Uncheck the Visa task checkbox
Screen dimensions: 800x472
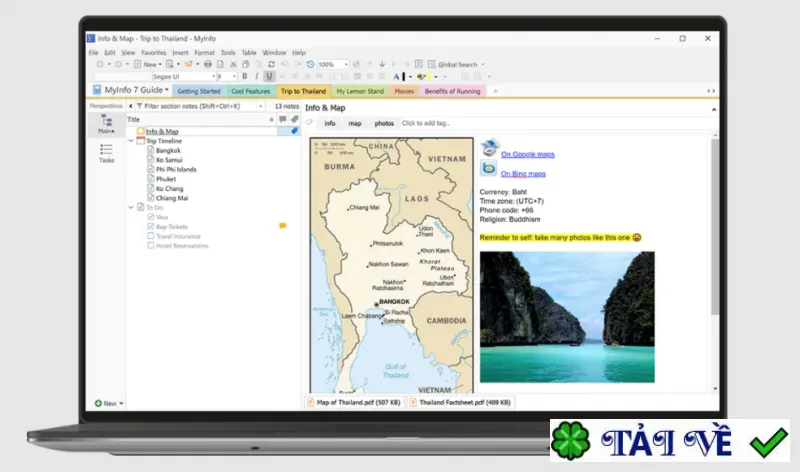(x=151, y=217)
